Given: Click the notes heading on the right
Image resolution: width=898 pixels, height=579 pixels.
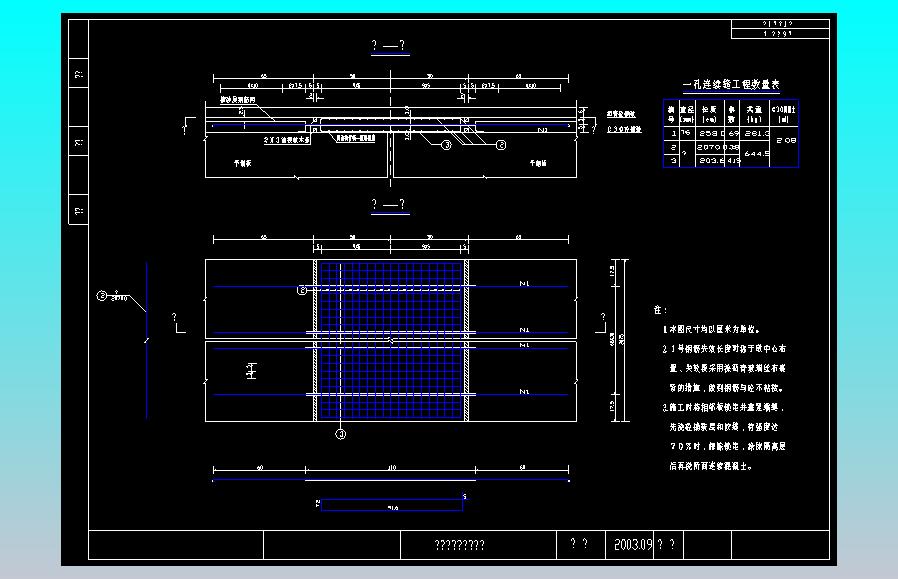Looking at the screenshot, I should point(659,311).
